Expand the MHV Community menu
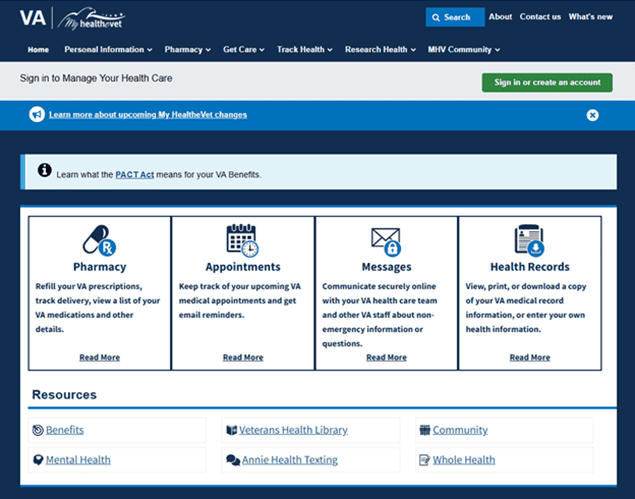Screen dimensions: 635x499 [x=464, y=49]
